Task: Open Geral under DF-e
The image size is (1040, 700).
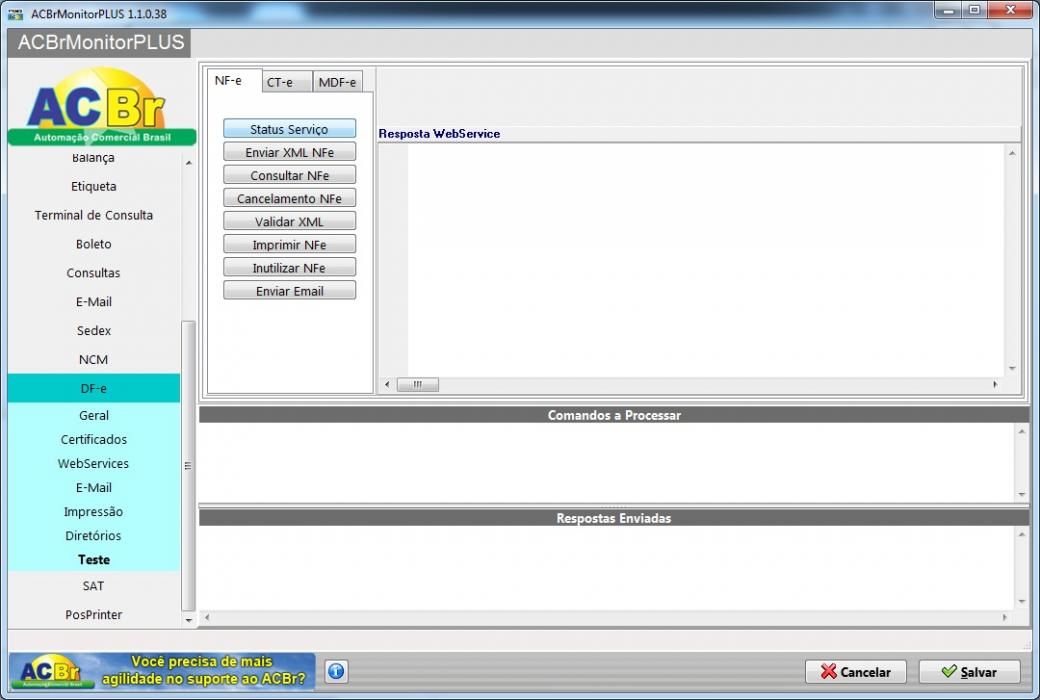Action: 94,415
